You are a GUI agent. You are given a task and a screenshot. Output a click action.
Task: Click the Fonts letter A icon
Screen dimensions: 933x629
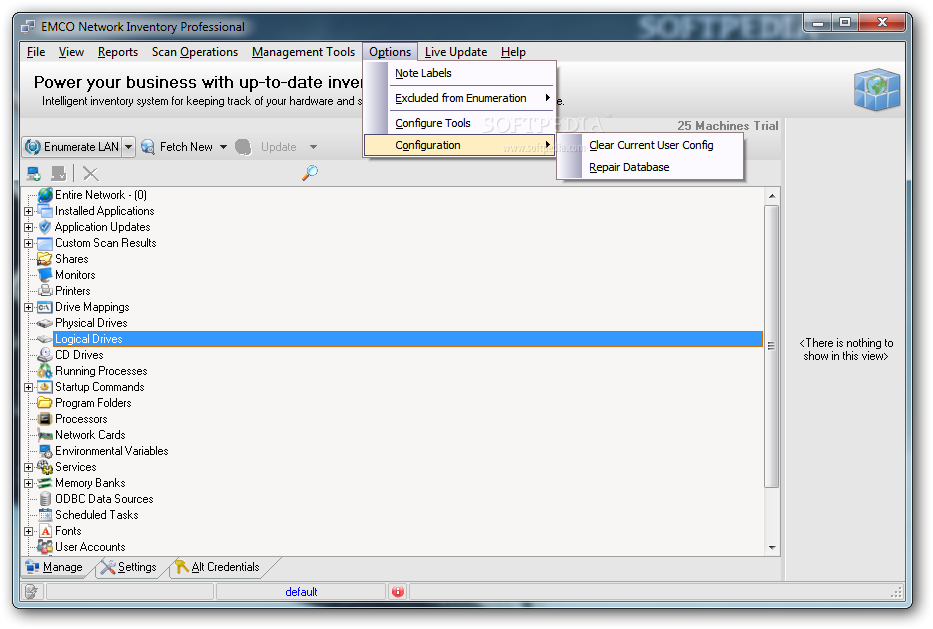click(46, 531)
